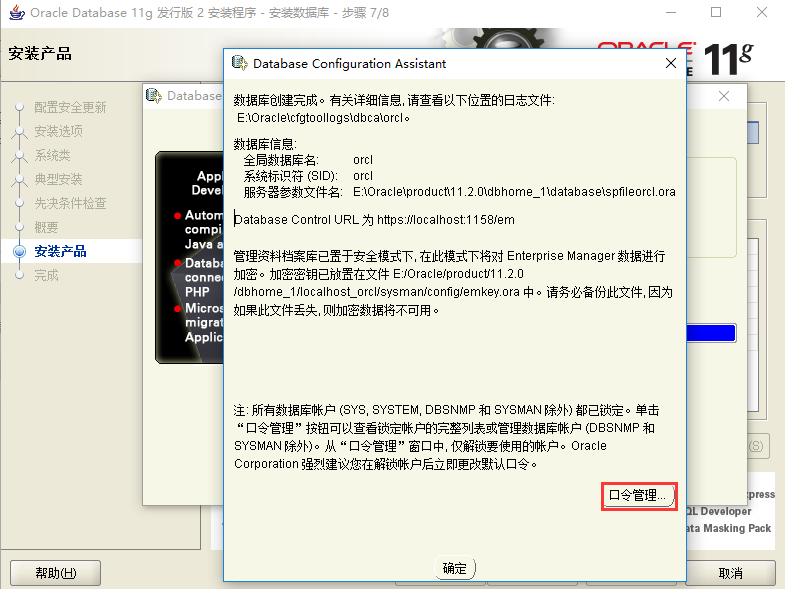Close the Database Configuration Assistant dialog

click(671, 63)
